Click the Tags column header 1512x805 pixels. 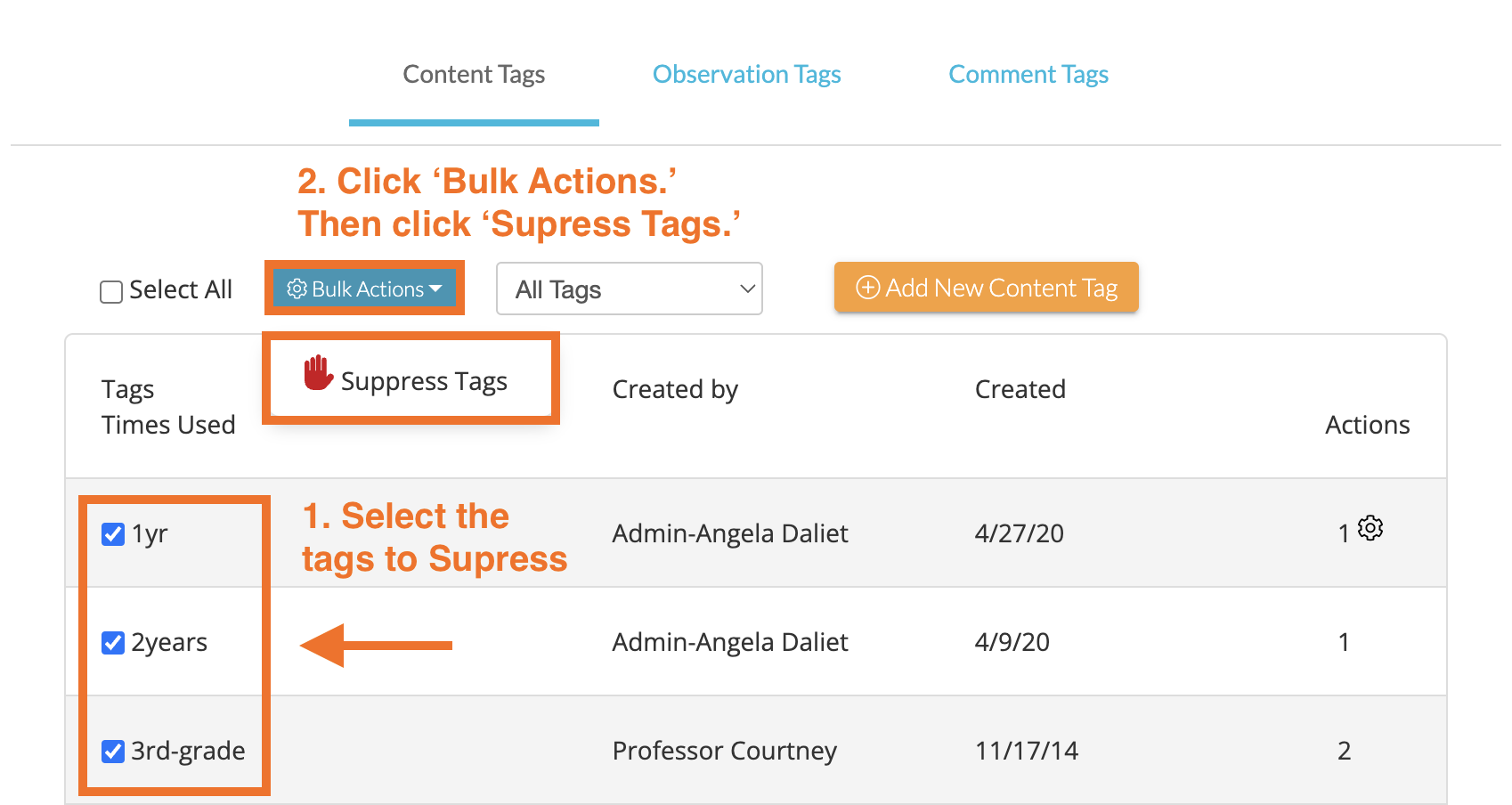pyautogui.click(x=128, y=390)
